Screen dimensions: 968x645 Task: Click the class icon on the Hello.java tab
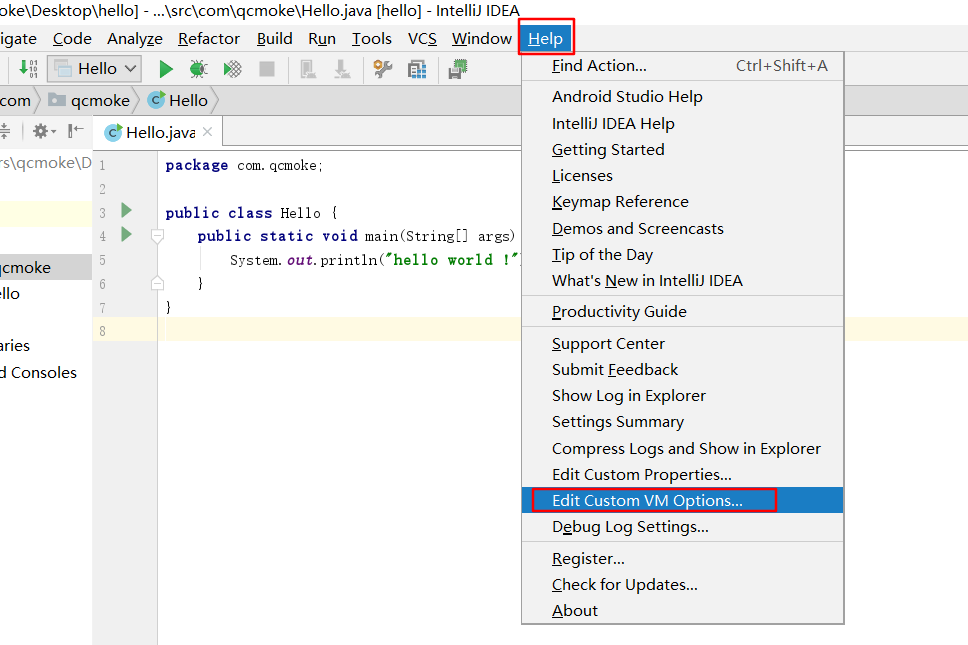point(113,132)
